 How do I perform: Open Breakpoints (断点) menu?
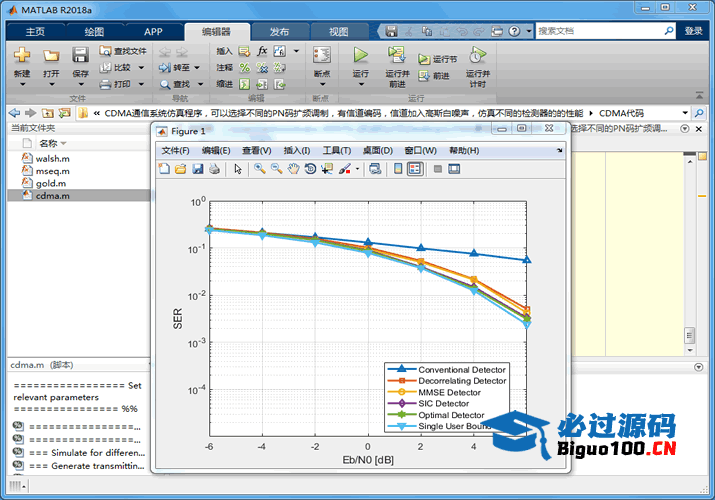(322, 66)
